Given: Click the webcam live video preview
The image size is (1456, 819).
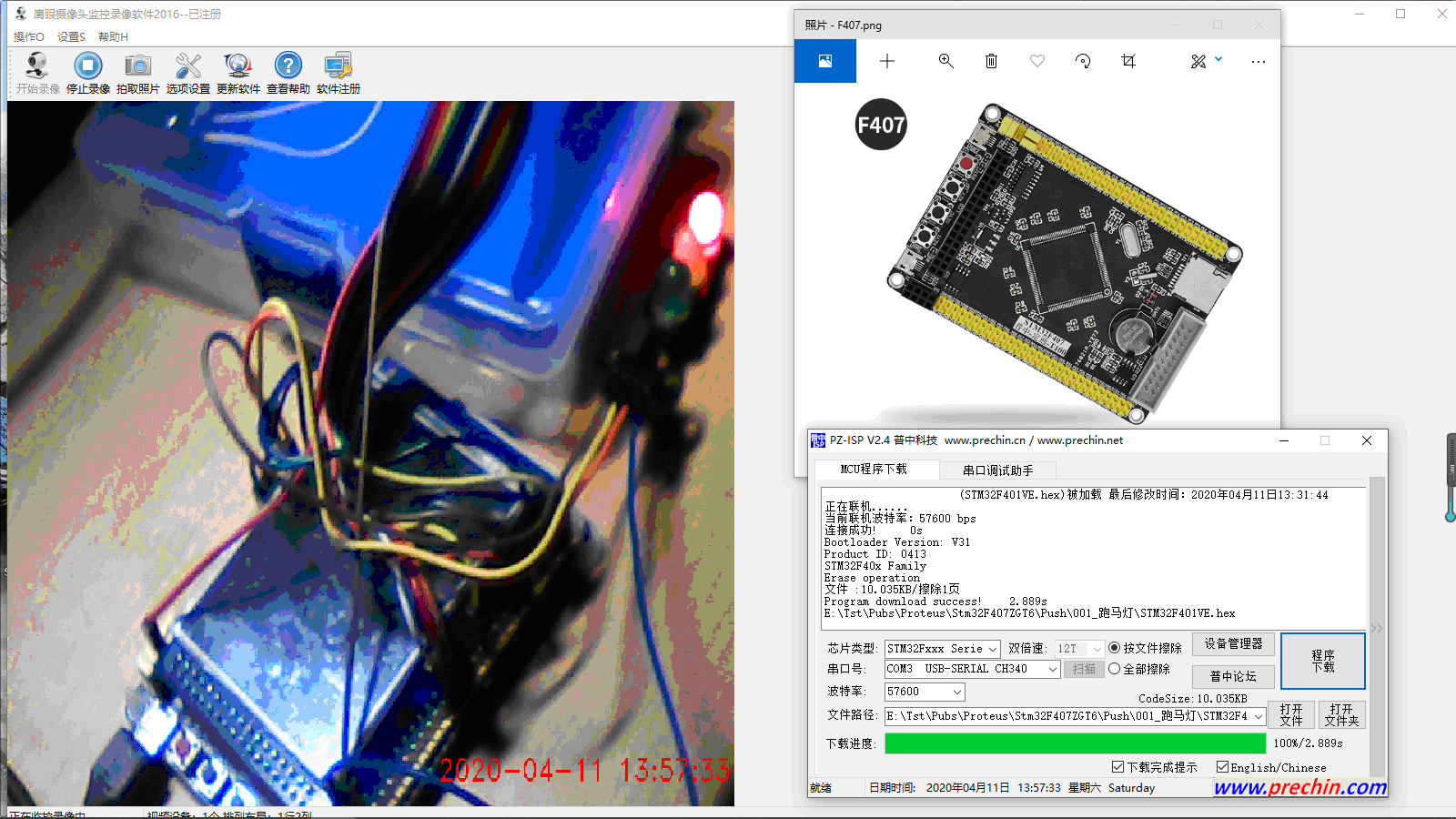Looking at the screenshot, I should tap(370, 453).
